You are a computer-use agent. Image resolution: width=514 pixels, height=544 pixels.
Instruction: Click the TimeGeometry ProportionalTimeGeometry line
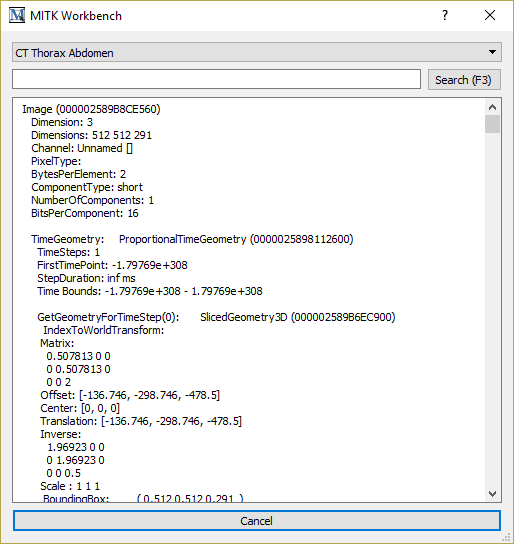[x=192, y=239]
